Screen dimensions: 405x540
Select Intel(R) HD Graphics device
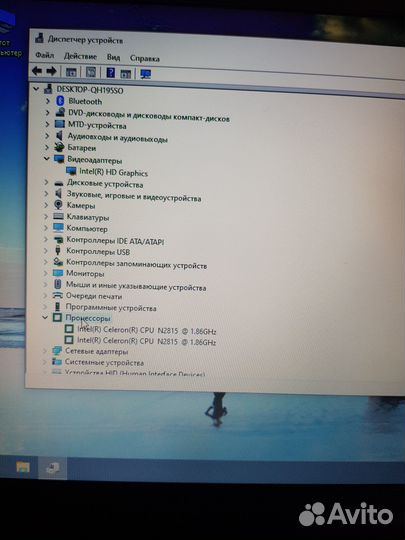113,172
